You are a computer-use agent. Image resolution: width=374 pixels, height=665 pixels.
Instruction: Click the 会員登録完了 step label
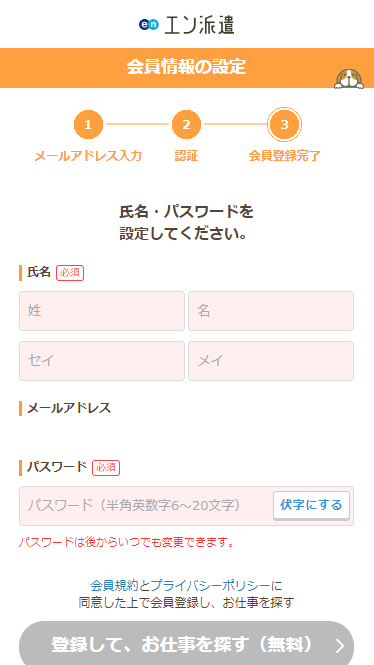(x=285, y=156)
